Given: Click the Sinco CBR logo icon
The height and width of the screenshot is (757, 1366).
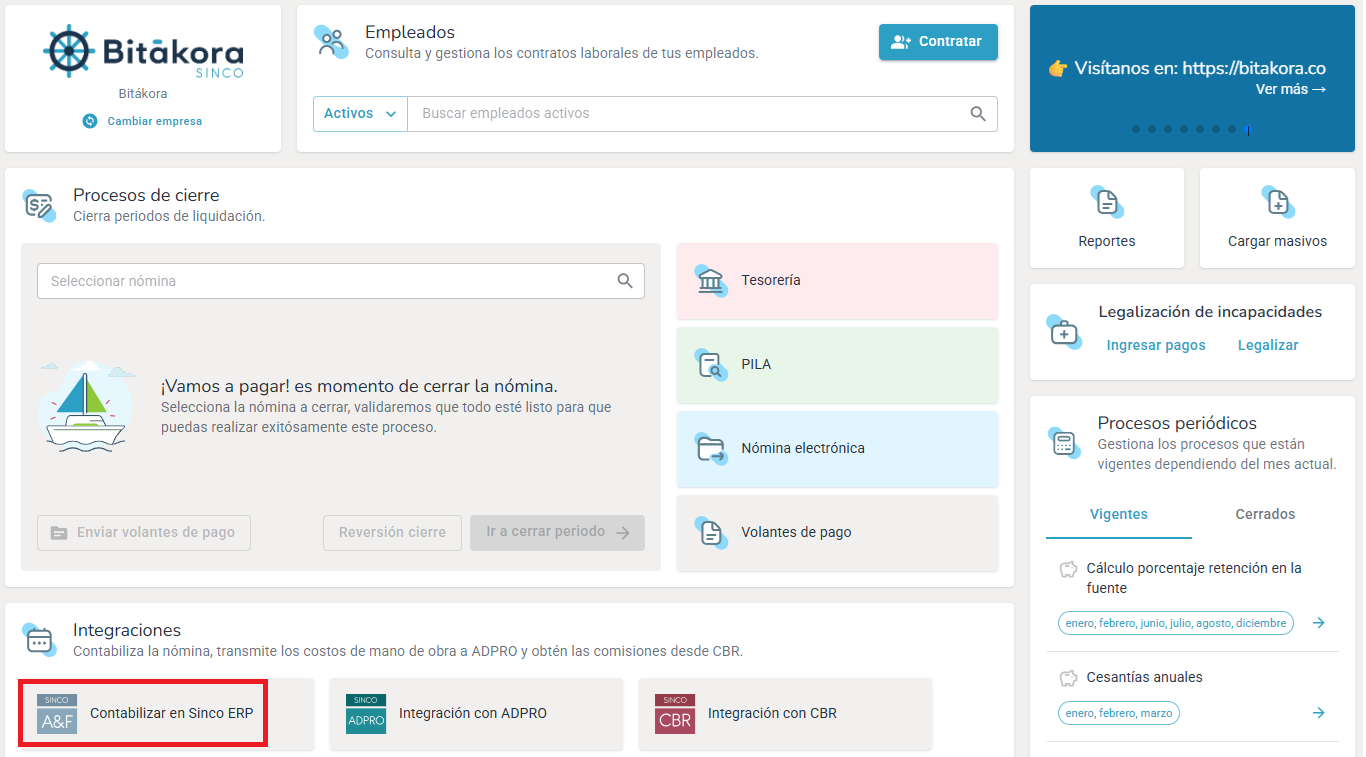Looking at the screenshot, I should [675, 714].
